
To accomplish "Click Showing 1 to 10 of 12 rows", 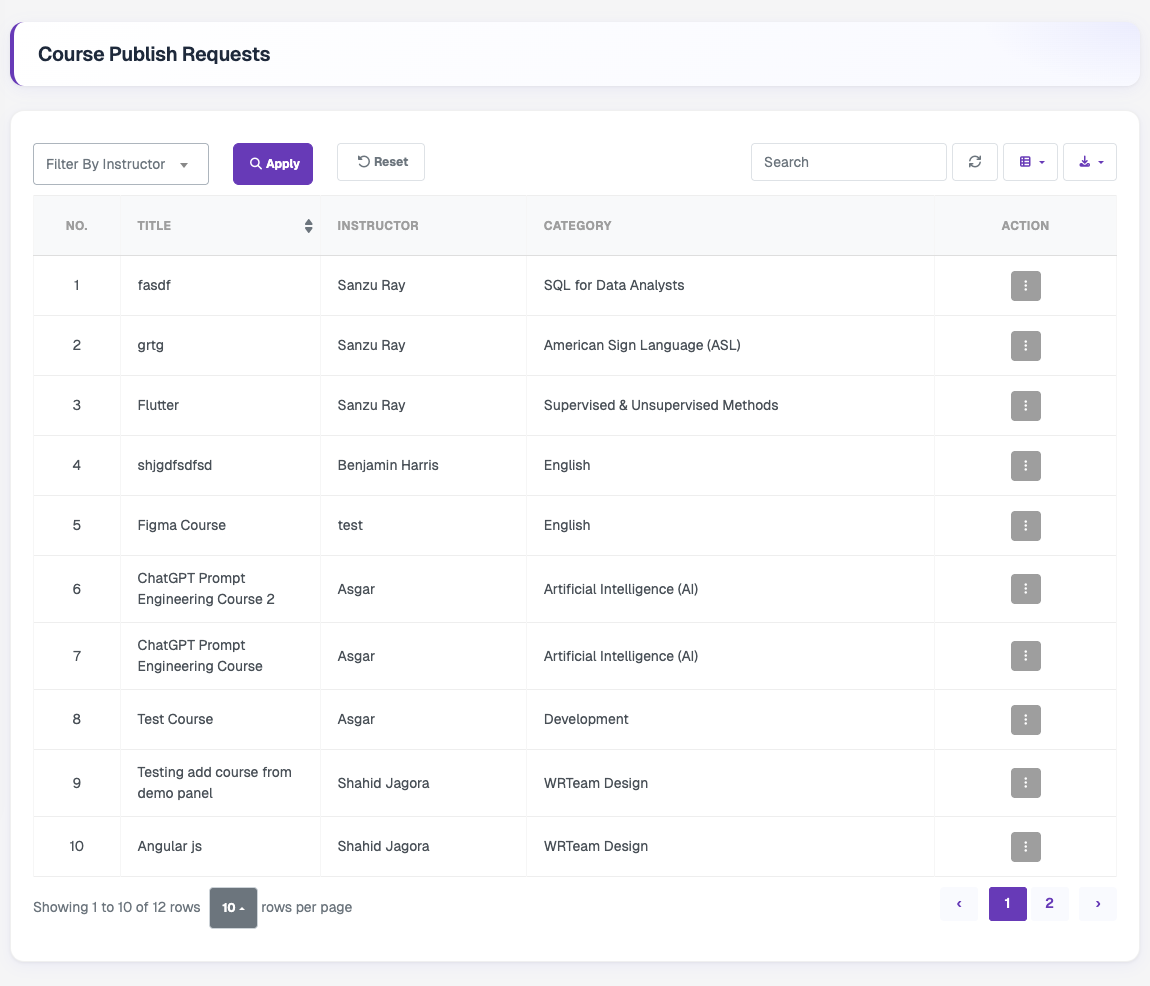I will [x=117, y=908].
